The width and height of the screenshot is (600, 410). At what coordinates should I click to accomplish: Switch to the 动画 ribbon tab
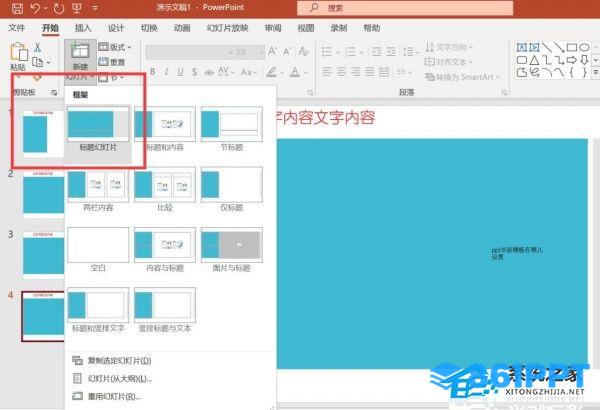(182, 28)
